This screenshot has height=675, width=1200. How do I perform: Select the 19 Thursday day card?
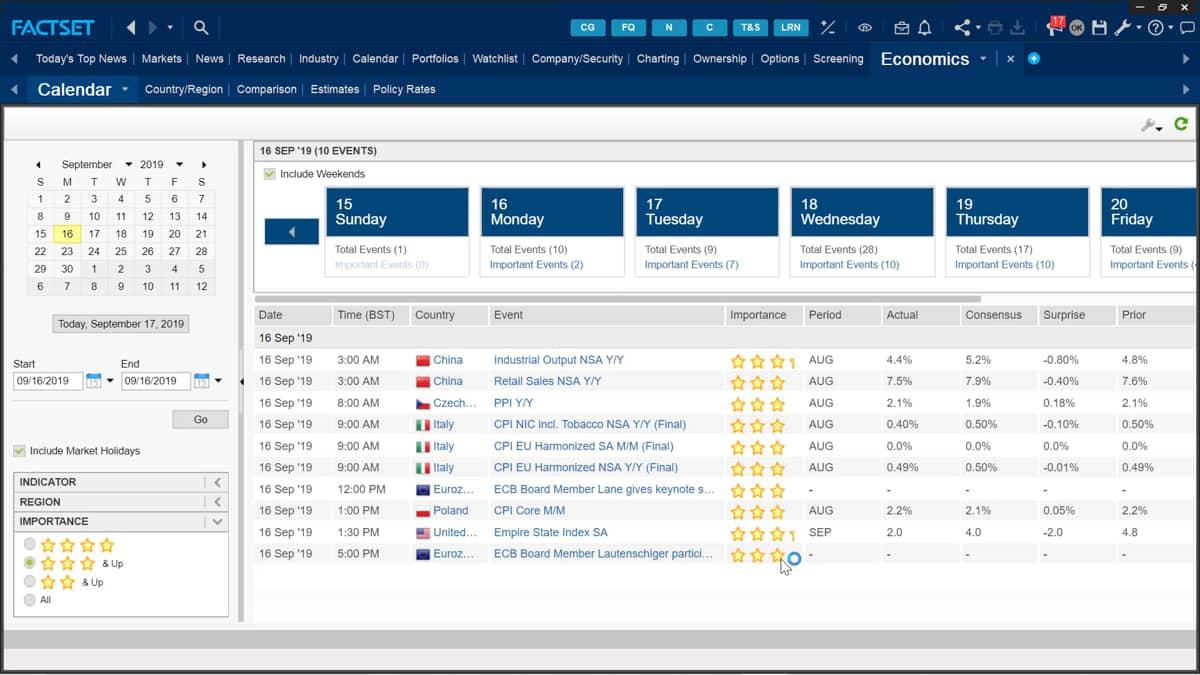[x=1017, y=231]
